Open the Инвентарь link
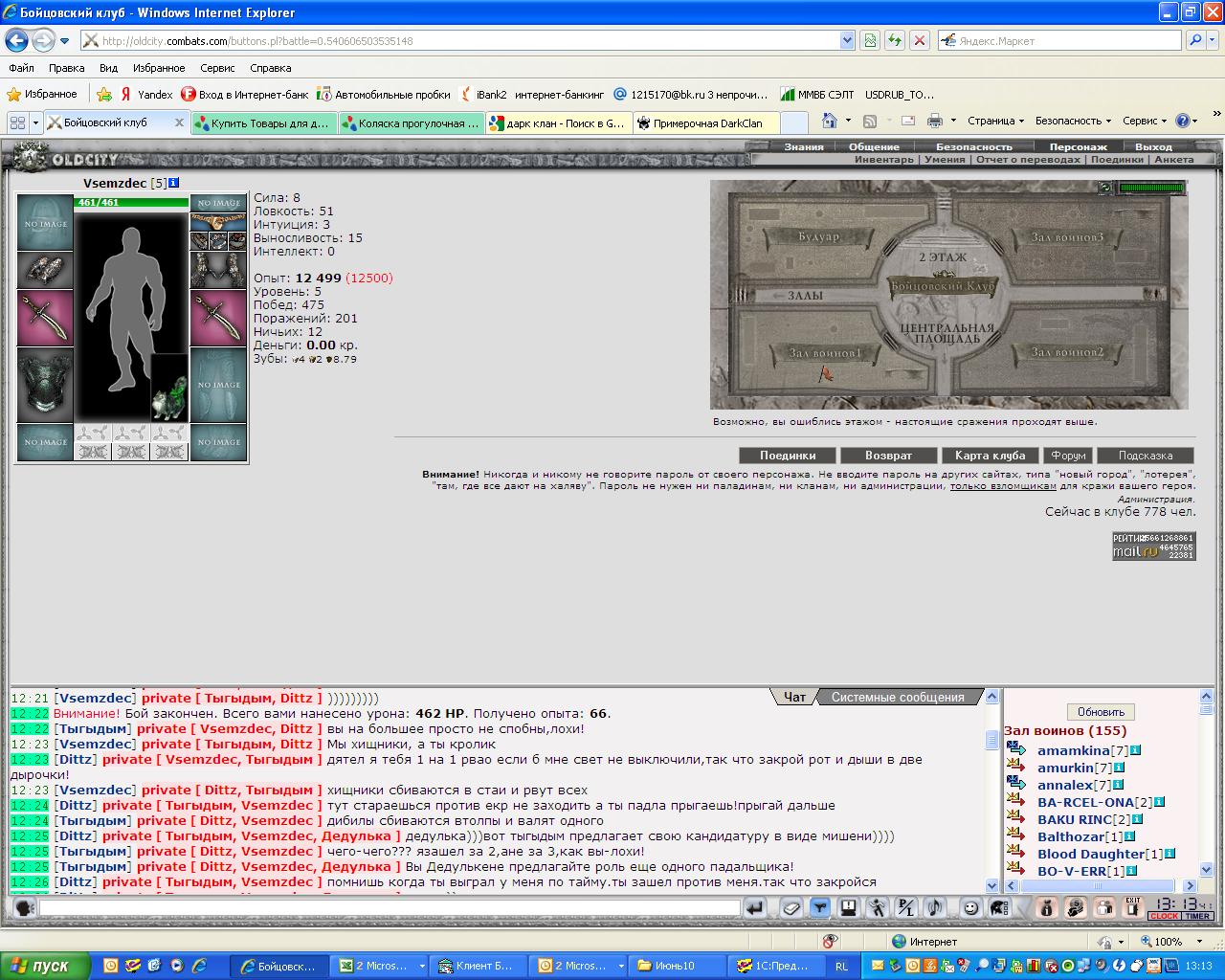Screen dimensions: 1225x980 point(883,160)
